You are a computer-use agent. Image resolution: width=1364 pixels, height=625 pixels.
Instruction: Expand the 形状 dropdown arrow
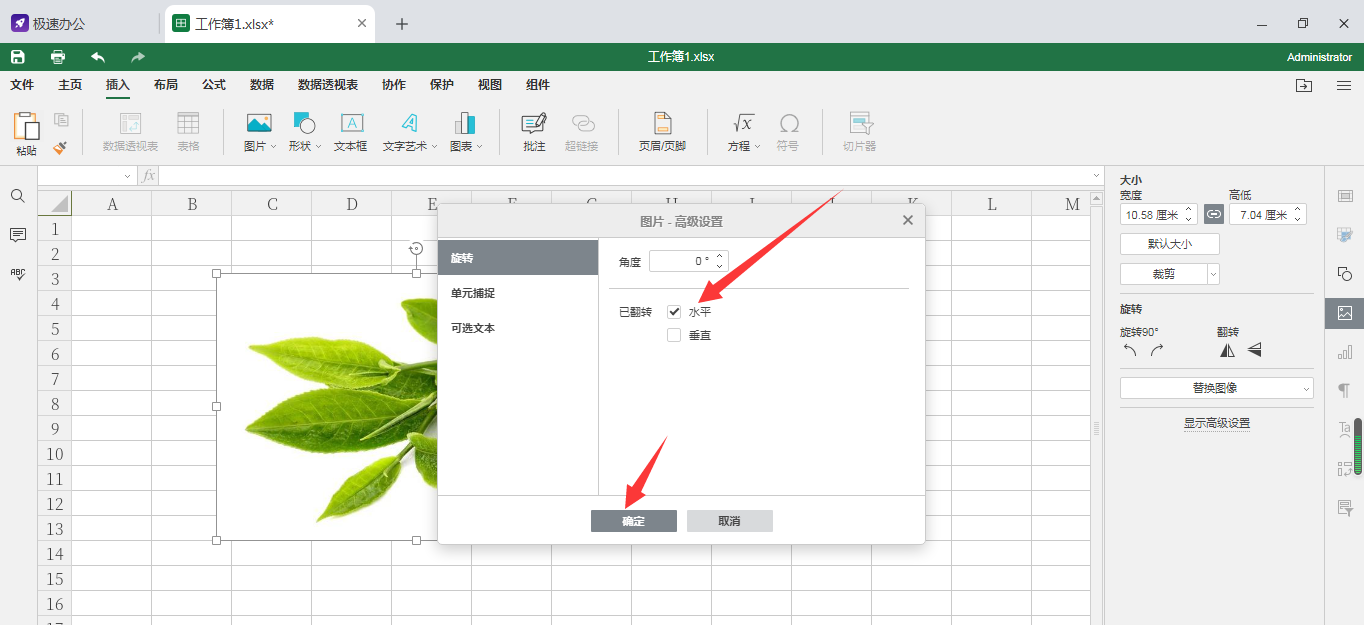click(x=319, y=146)
